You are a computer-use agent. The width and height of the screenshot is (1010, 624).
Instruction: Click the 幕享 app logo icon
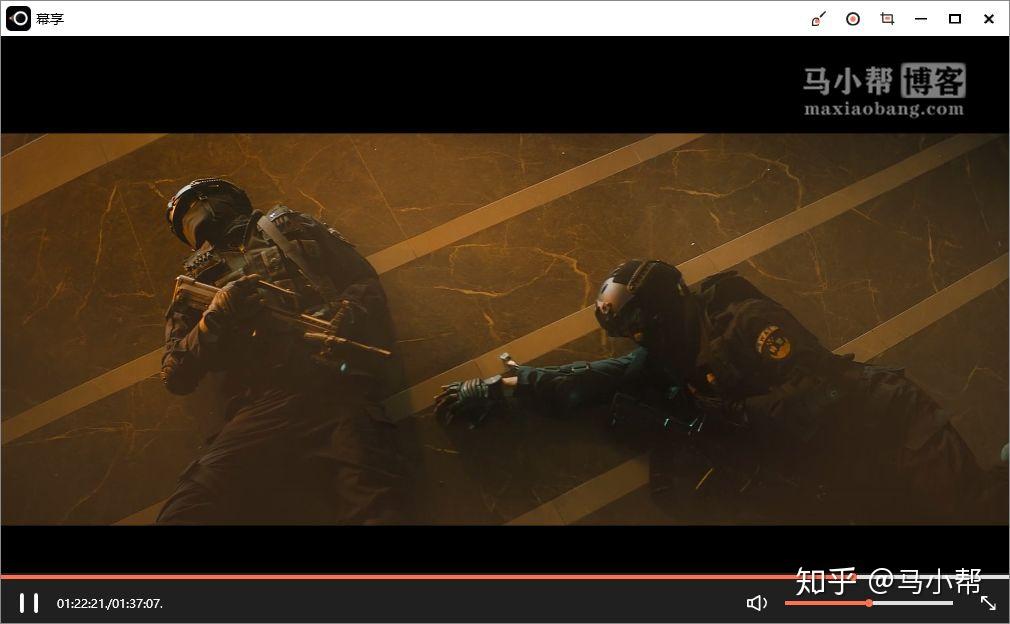[x=18, y=19]
